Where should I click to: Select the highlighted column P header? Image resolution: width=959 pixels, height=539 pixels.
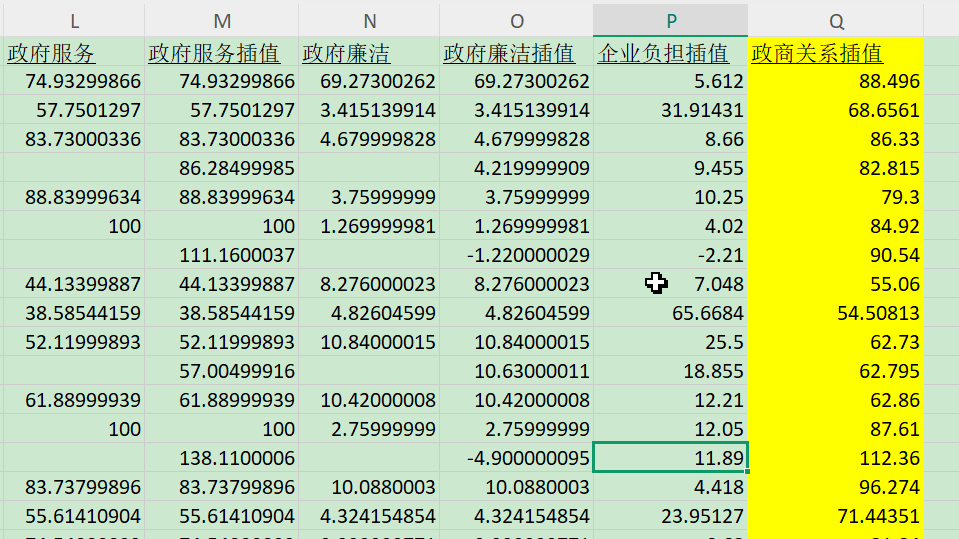[670, 19]
